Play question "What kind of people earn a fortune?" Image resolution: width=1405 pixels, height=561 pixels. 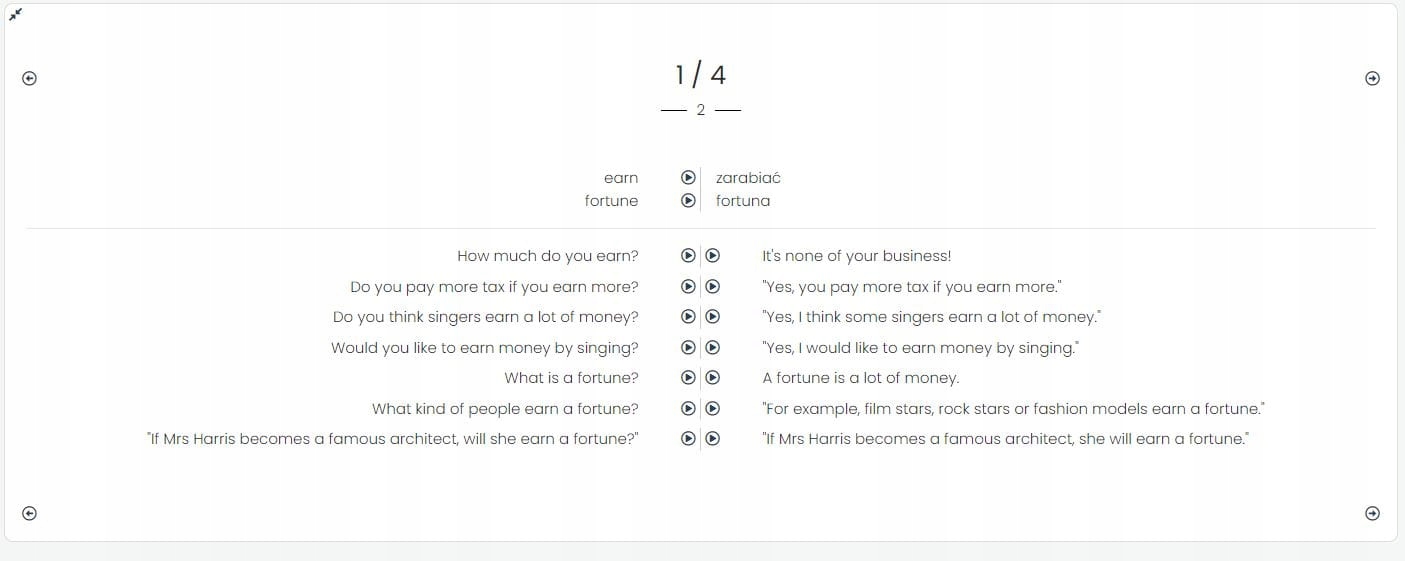(688, 409)
